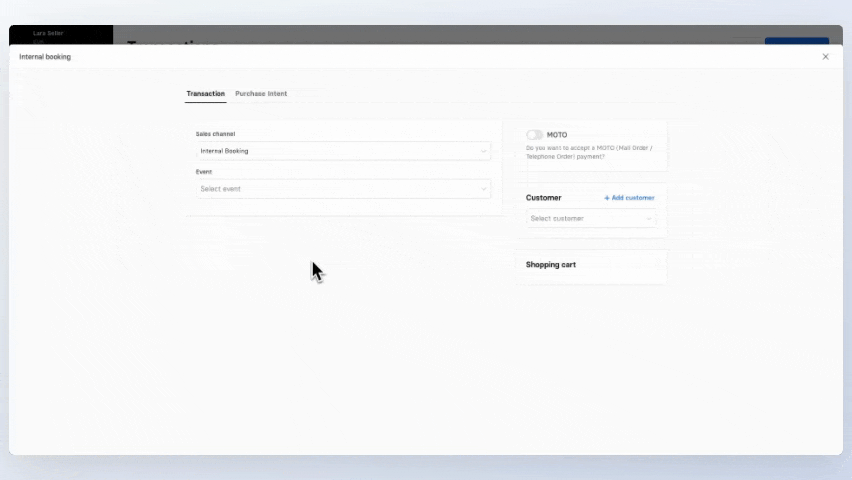Screen dimensions: 852x480
Task: Click the blue button behind the dialog
Action: 796,40
